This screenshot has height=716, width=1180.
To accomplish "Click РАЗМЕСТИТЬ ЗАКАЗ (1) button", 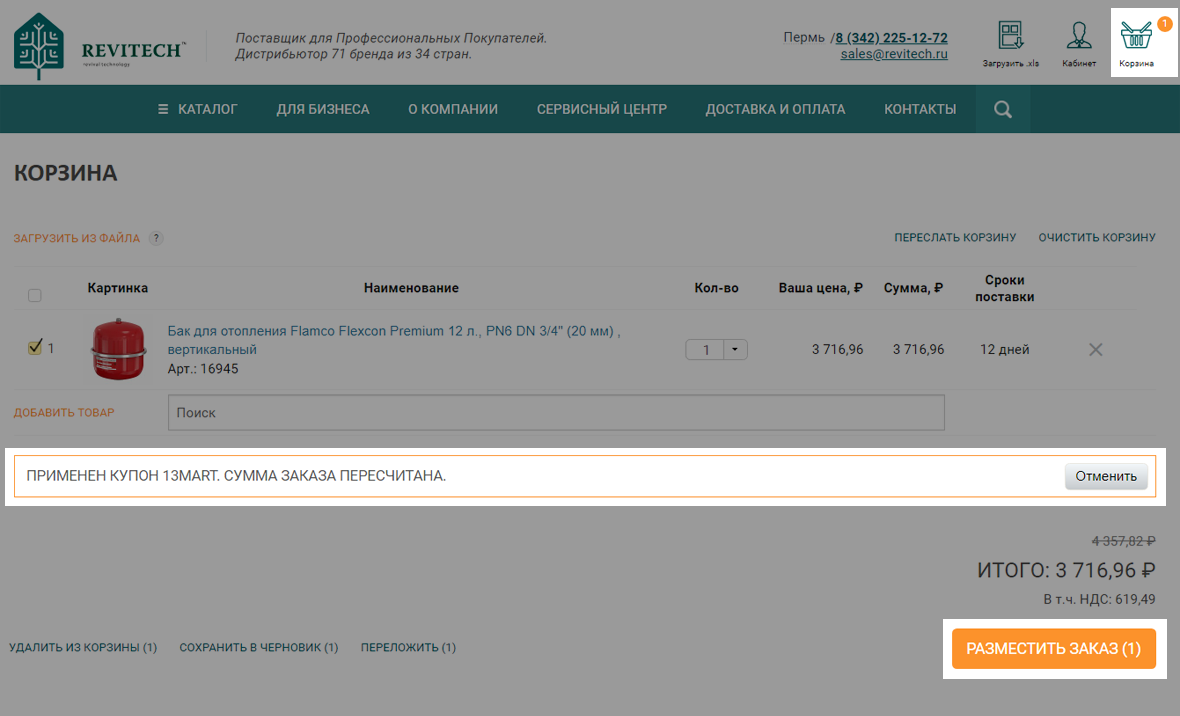I will 1054,648.
